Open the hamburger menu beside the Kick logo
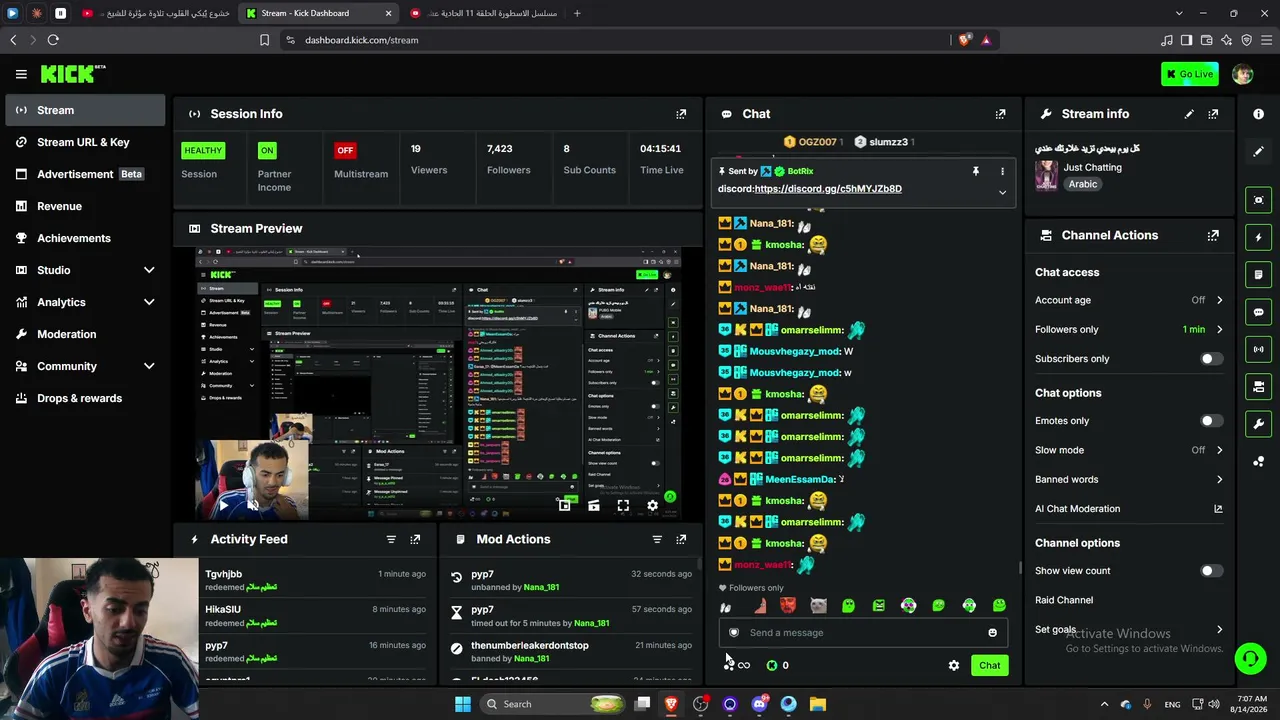Image resolution: width=1280 pixels, height=720 pixels. (21, 74)
